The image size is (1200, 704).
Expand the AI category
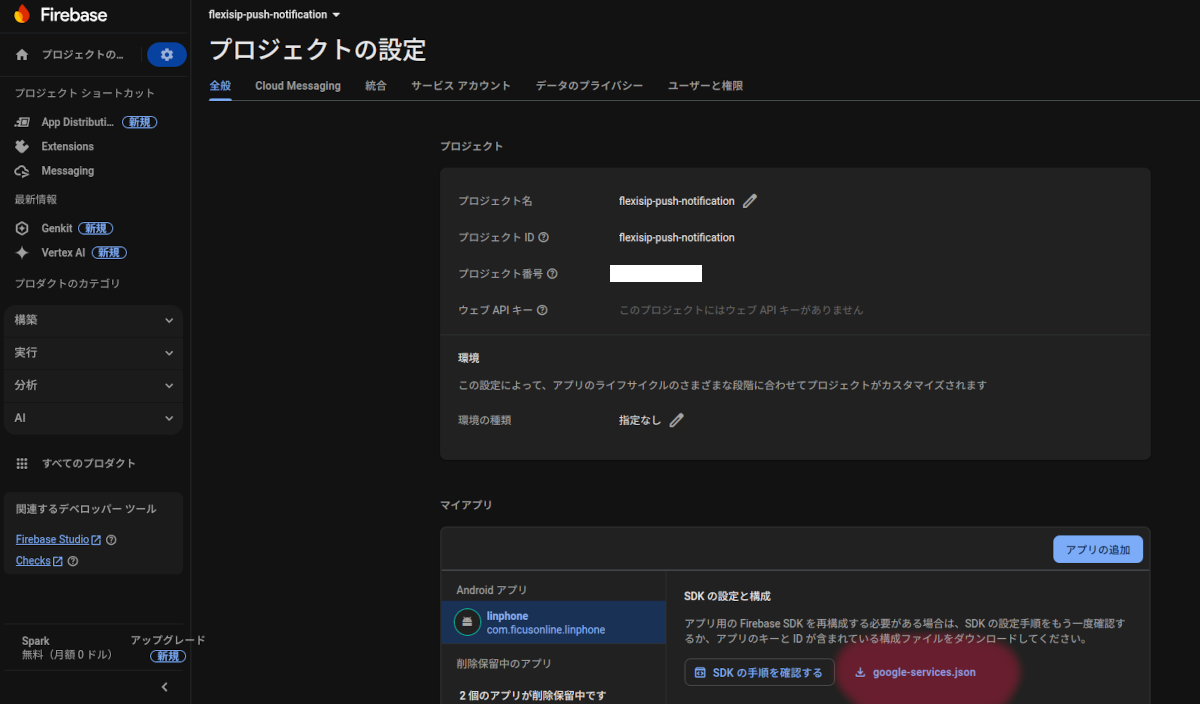pos(93,417)
